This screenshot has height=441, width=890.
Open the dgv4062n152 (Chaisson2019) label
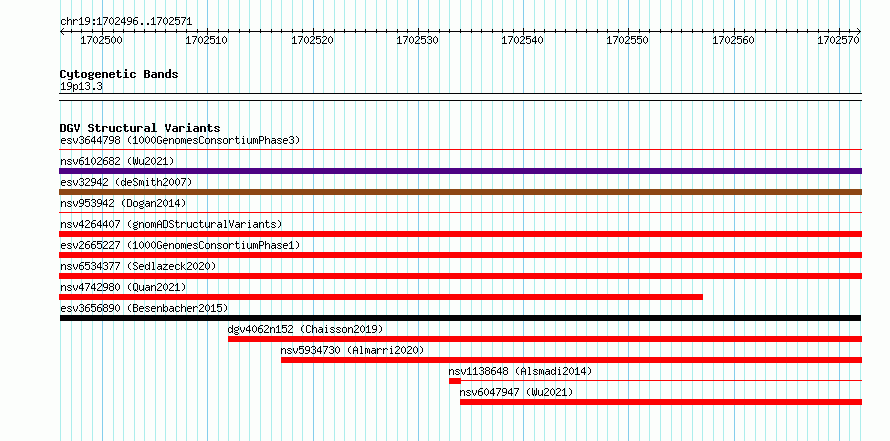pos(305,329)
